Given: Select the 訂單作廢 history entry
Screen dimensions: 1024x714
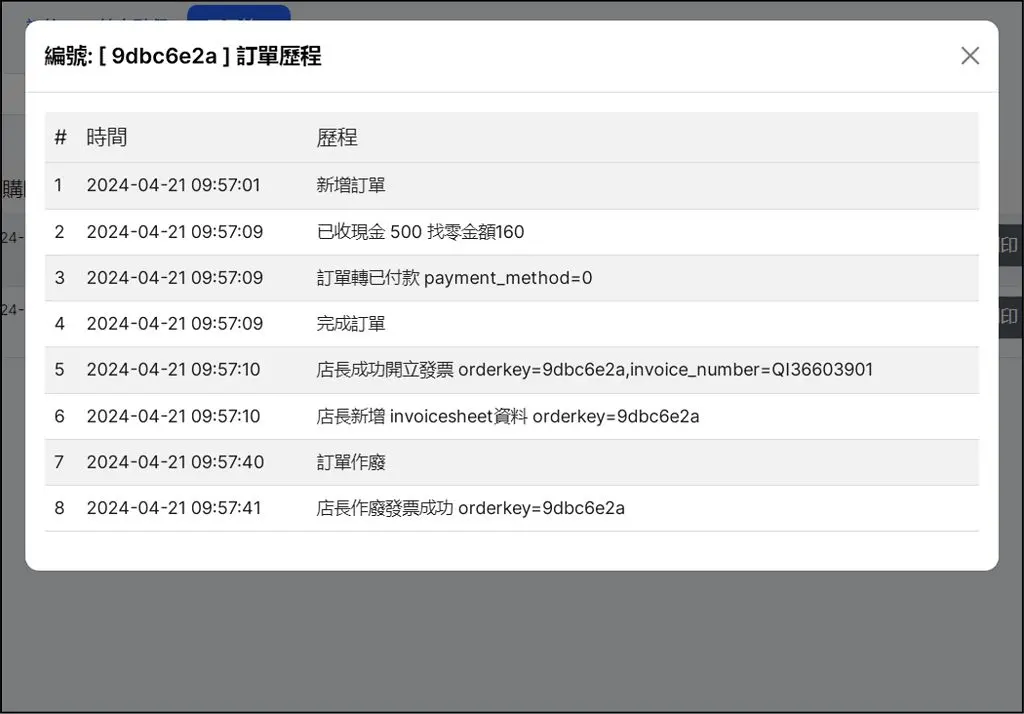Looking at the screenshot, I should click(x=351, y=462).
